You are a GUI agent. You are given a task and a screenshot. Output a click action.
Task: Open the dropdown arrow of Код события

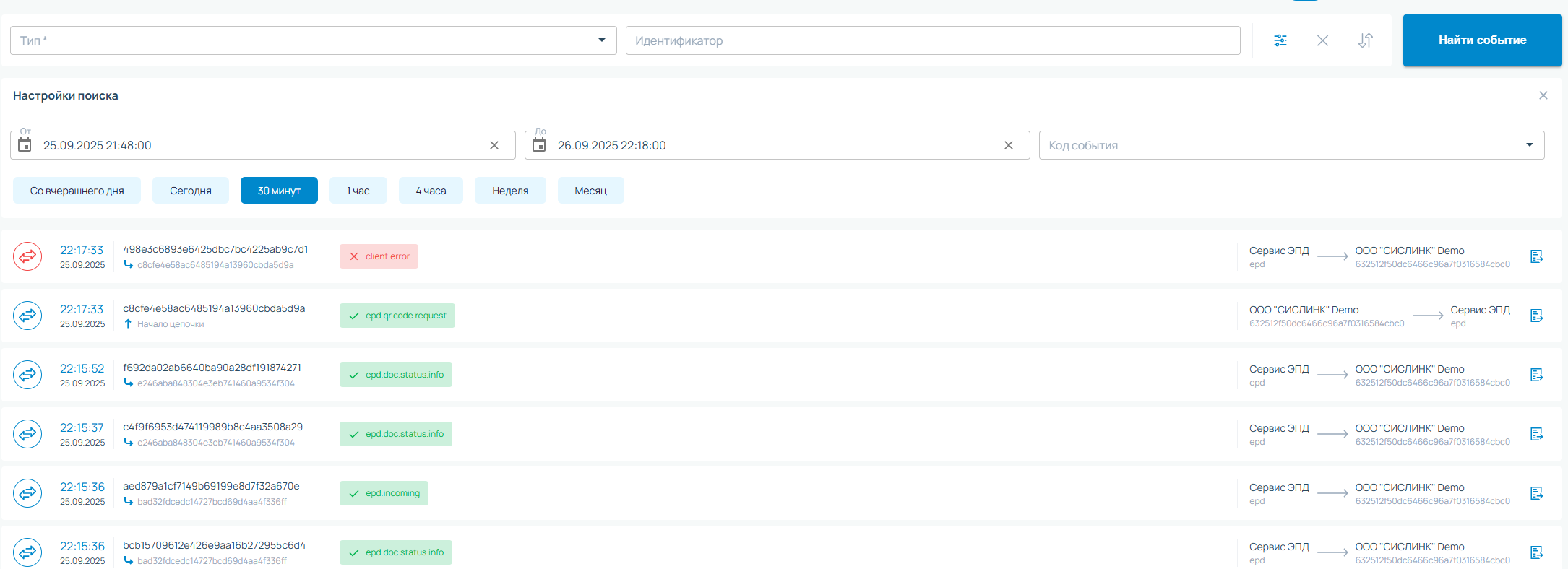pos(1529,145)
